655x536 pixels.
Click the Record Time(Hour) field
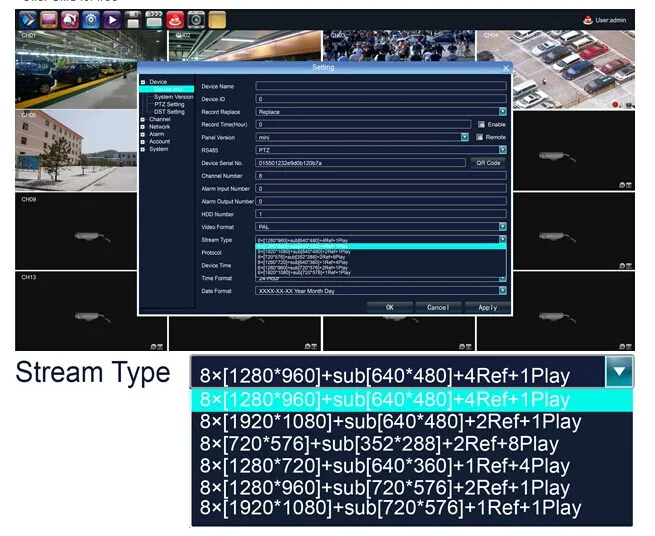click(x=363, y=124)
